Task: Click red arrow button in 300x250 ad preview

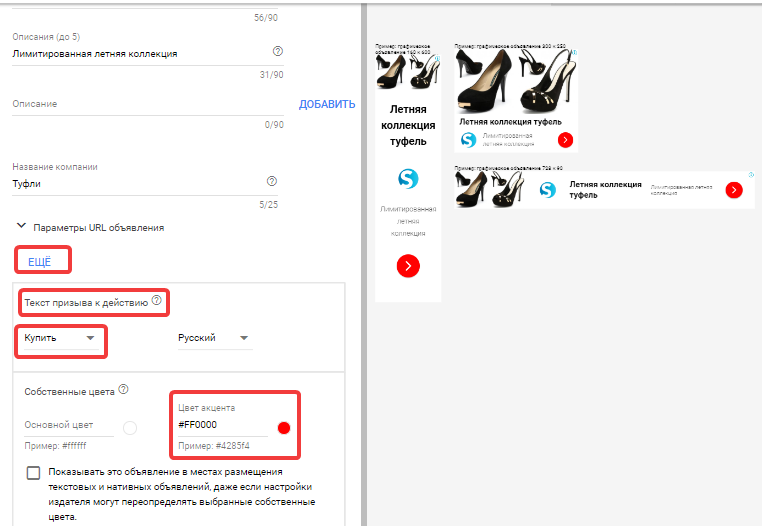Action: [x=565, y=140]
